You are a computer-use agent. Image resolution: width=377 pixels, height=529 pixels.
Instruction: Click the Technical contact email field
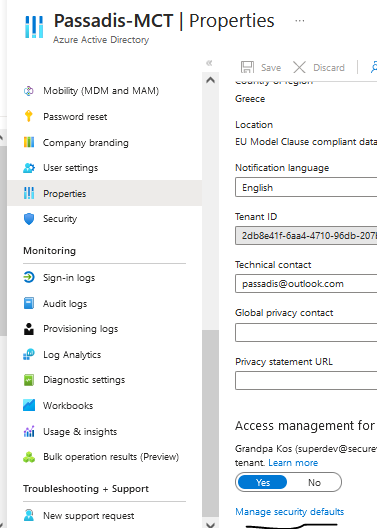306,284
